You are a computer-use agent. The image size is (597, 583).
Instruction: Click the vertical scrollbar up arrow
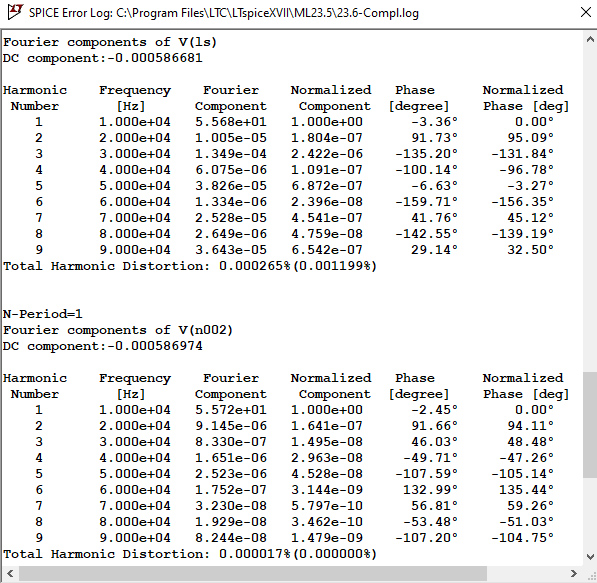click(x=590, y=39)
